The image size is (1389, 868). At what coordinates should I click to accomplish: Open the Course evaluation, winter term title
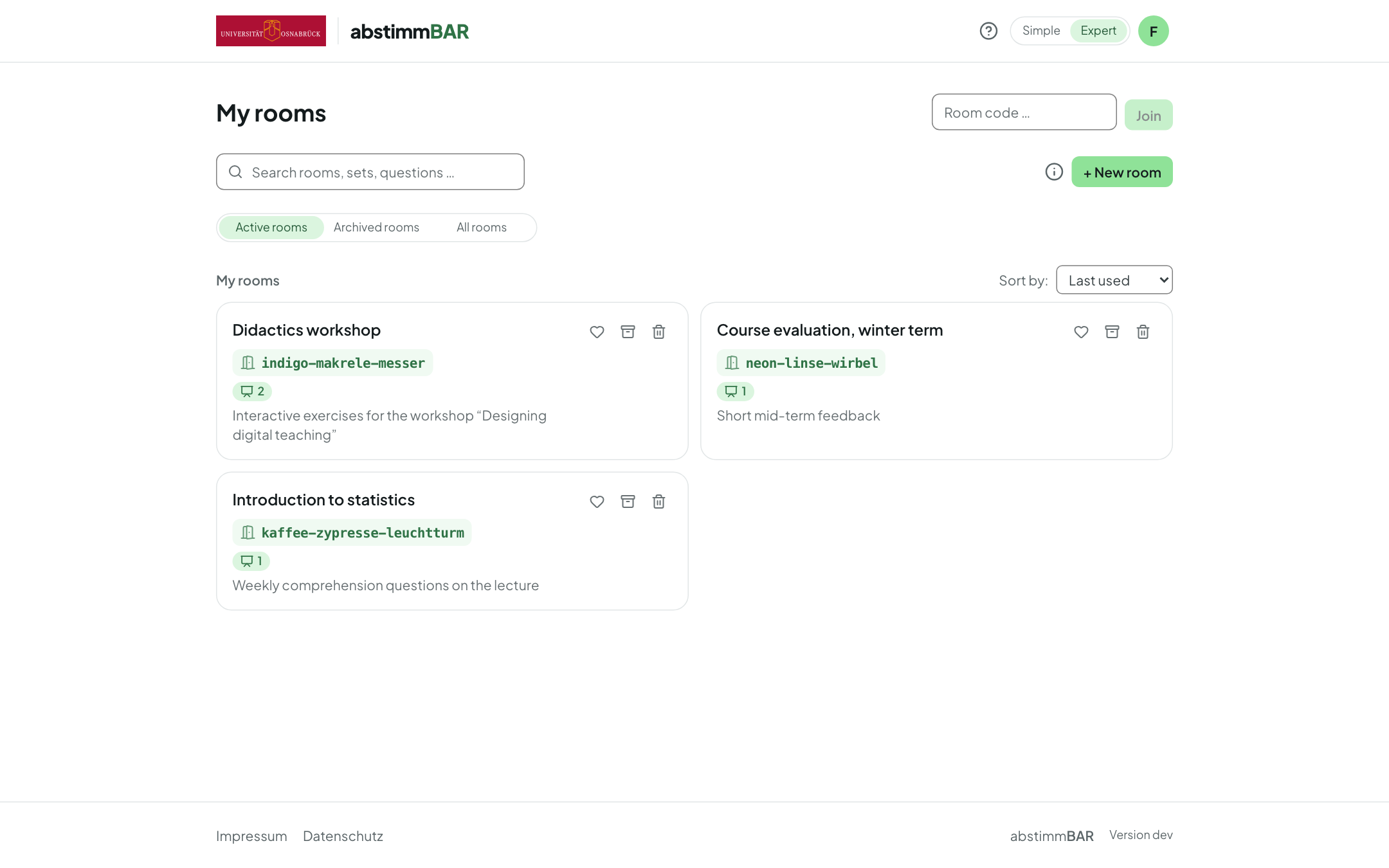coord(830,330)
